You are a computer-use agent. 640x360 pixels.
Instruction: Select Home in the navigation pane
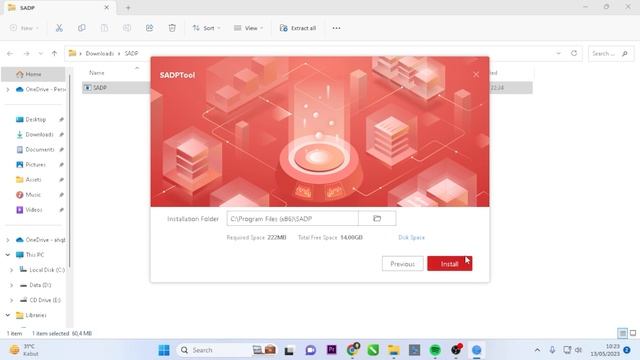pyautogui.click(x=33, y=74)
